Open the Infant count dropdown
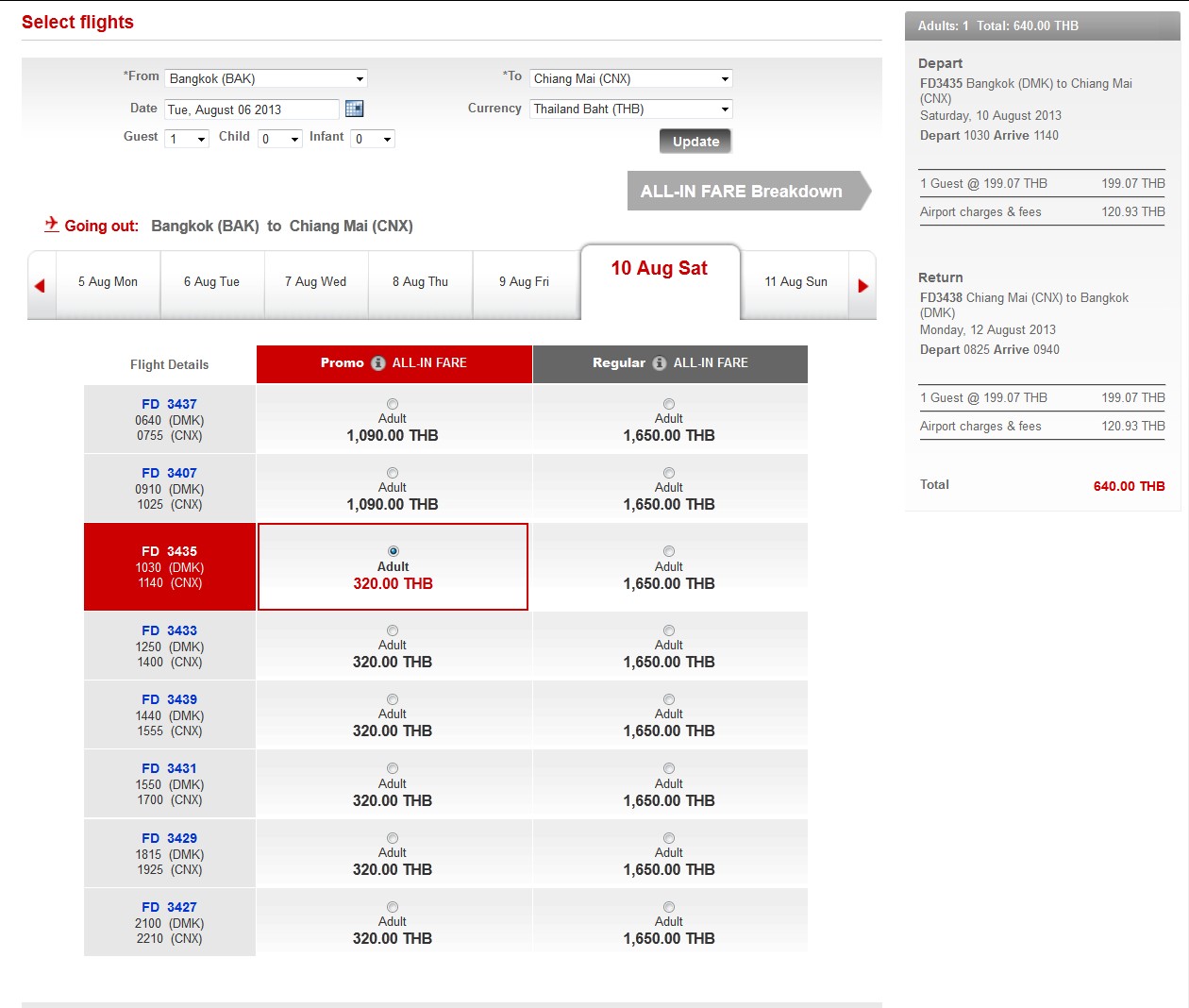Viewport: 1189px width, 1008px height. (x=373, y=139)
